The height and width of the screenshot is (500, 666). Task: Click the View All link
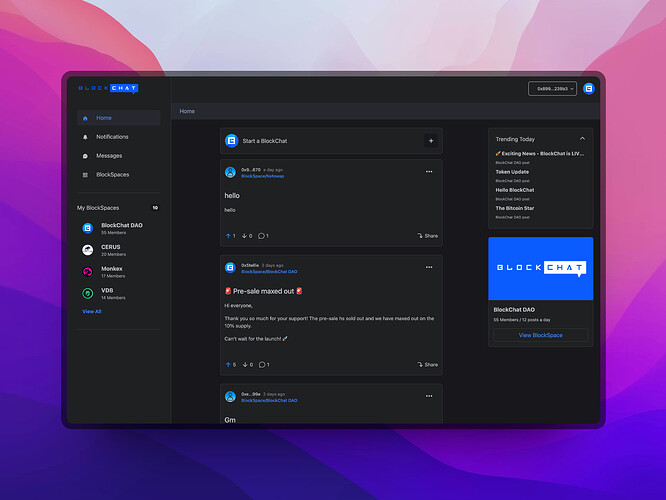(x=91, y=311)
